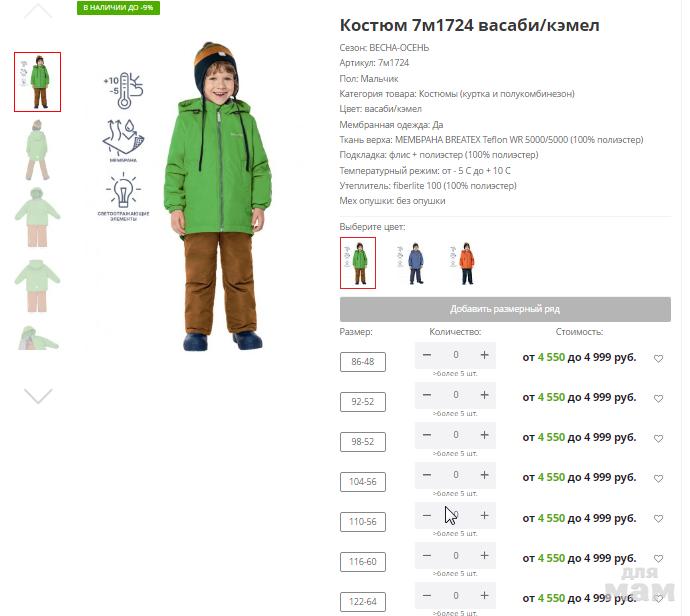Show previous thumbnails with up chevron
The height and width of the screenshot is (616, 690).
pos(38,11)
